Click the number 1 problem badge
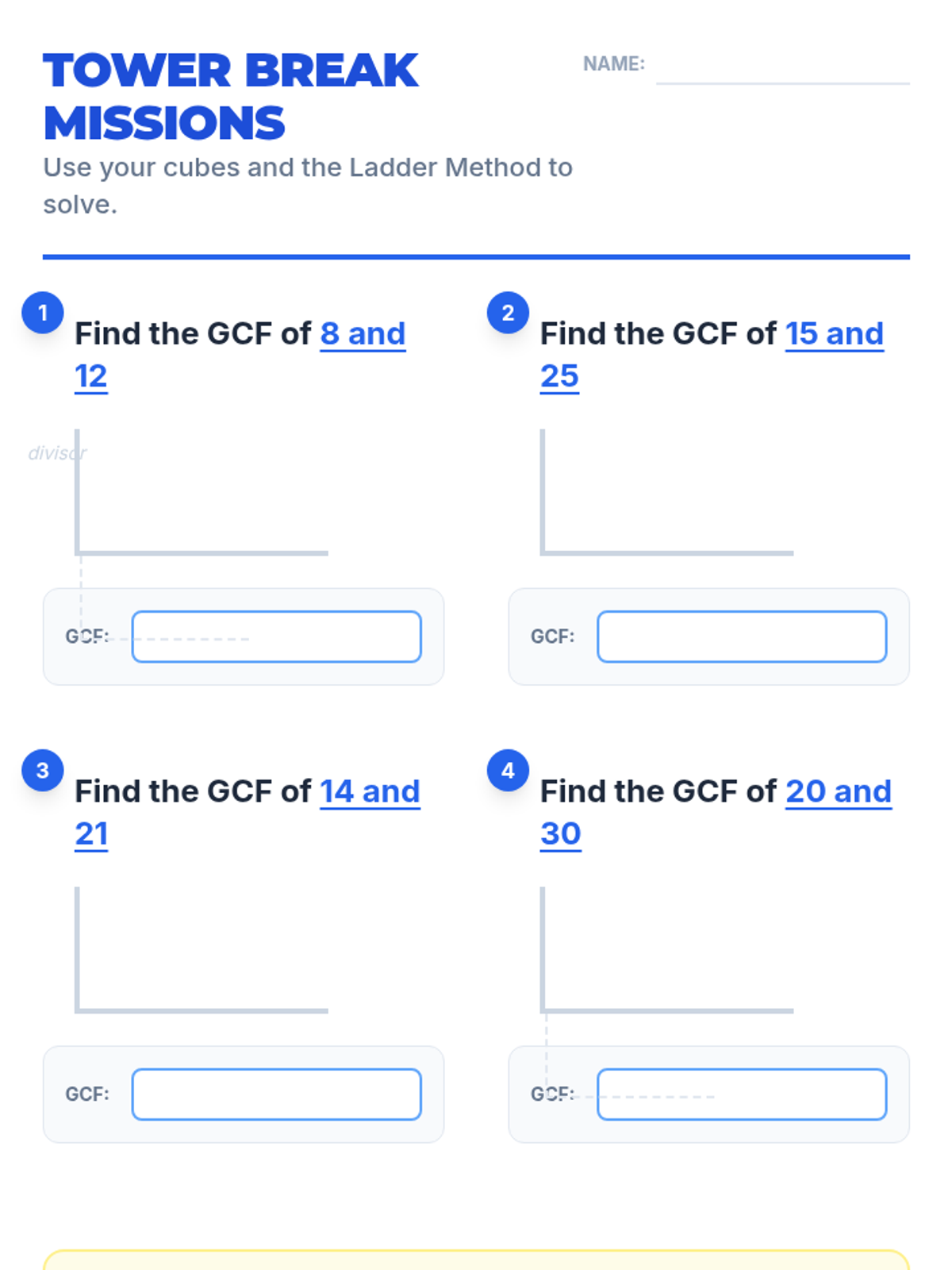 43,313
